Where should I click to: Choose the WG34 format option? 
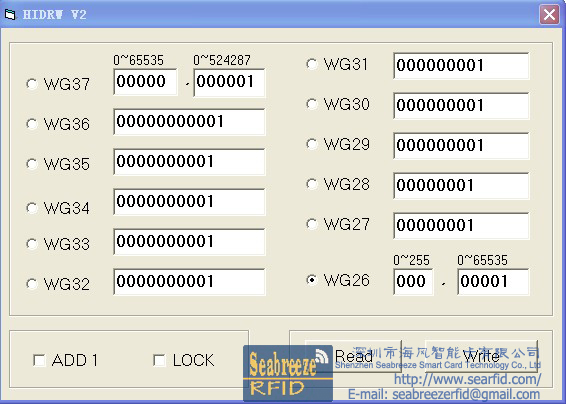coord(32,208)
